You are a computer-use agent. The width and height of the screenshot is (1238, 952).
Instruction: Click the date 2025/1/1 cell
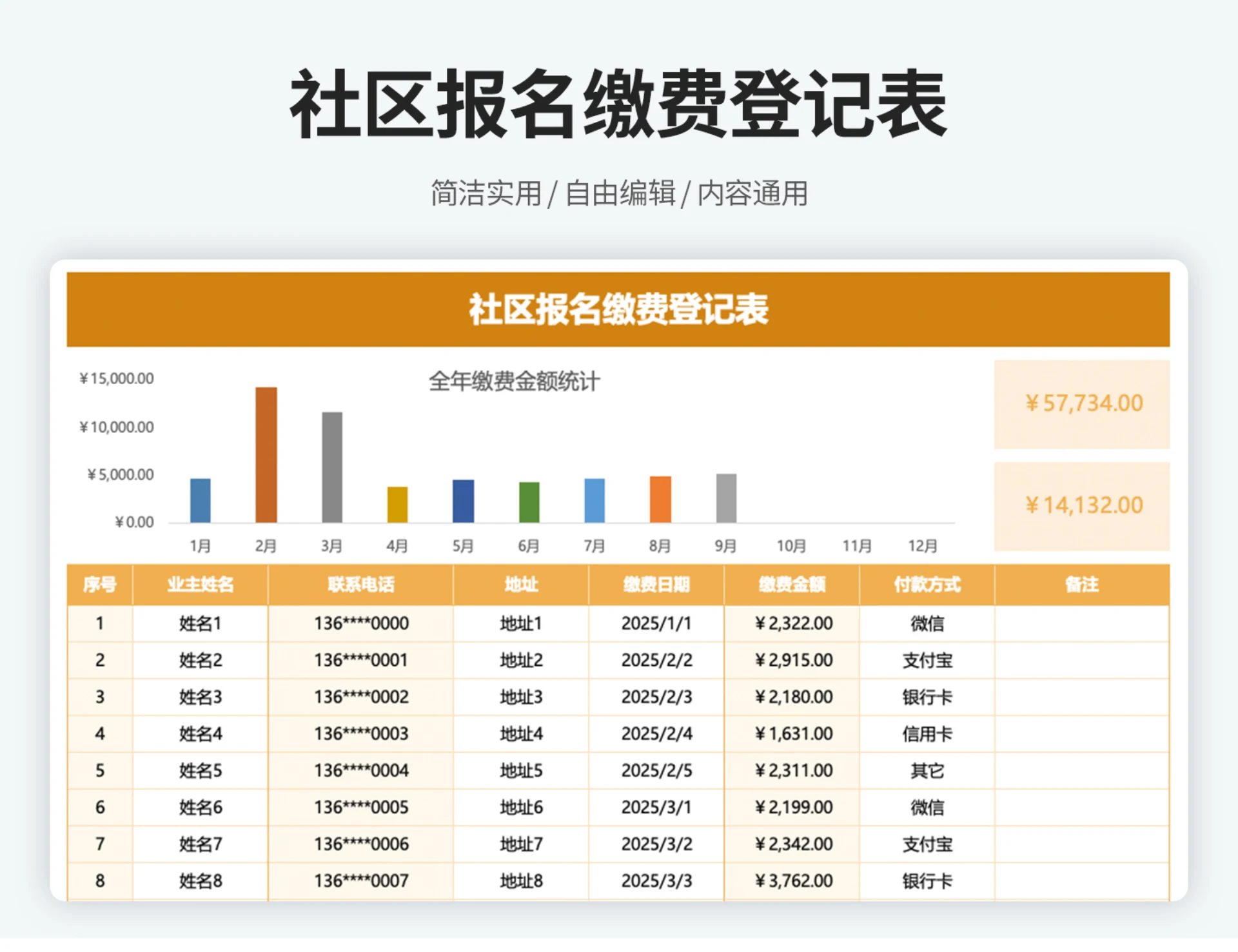point(657,623)
